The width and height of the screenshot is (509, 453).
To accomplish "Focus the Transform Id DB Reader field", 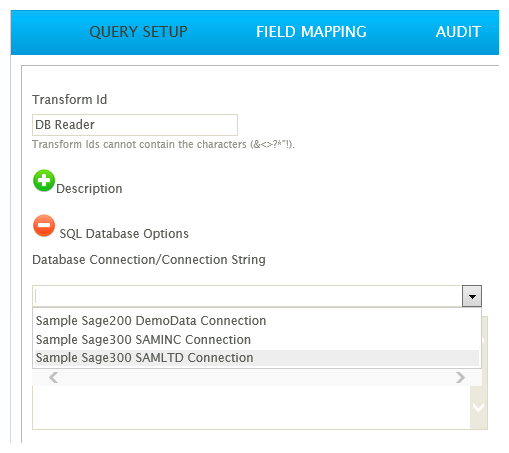I will (135, 125).
